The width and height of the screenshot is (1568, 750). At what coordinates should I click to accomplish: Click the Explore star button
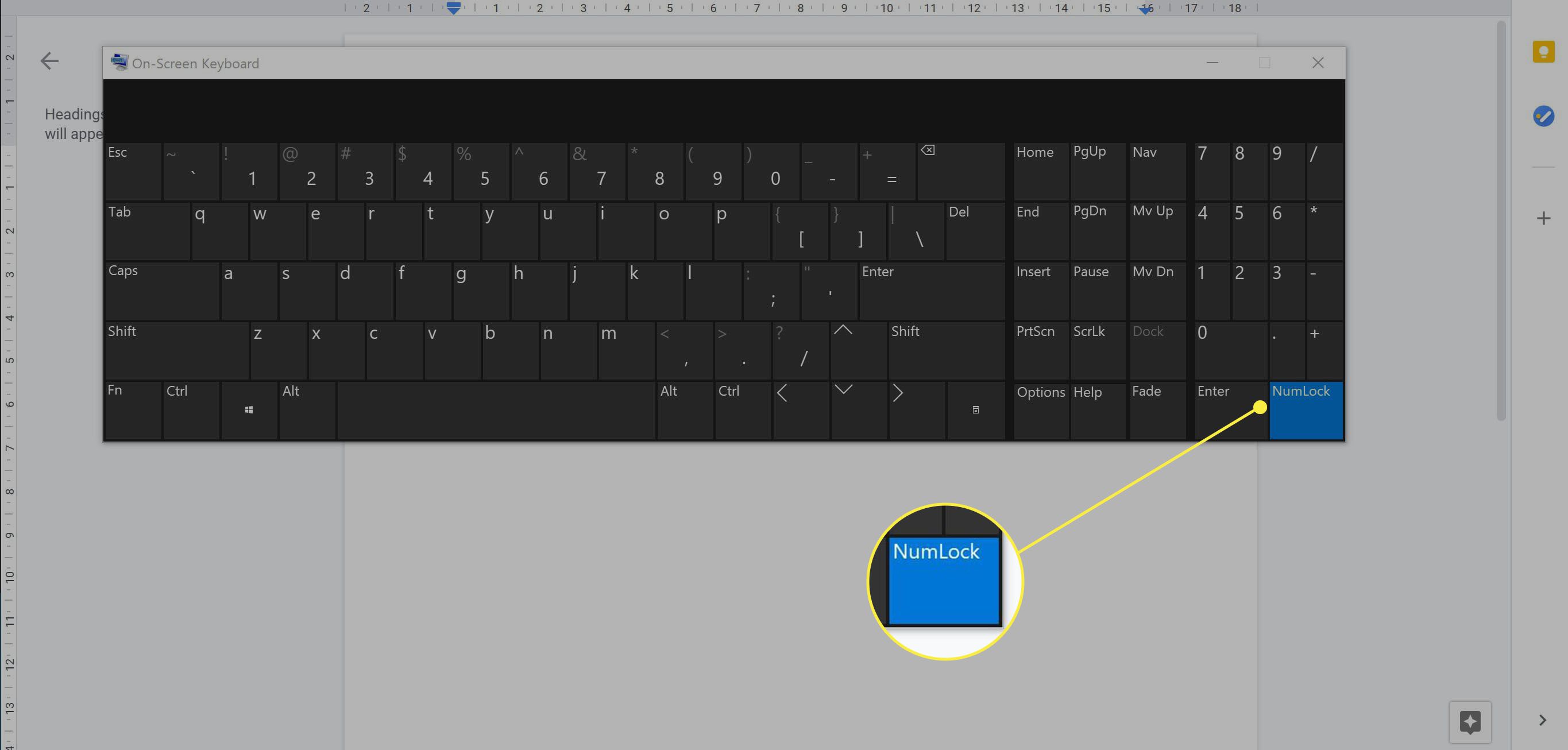click(1470, 722)
